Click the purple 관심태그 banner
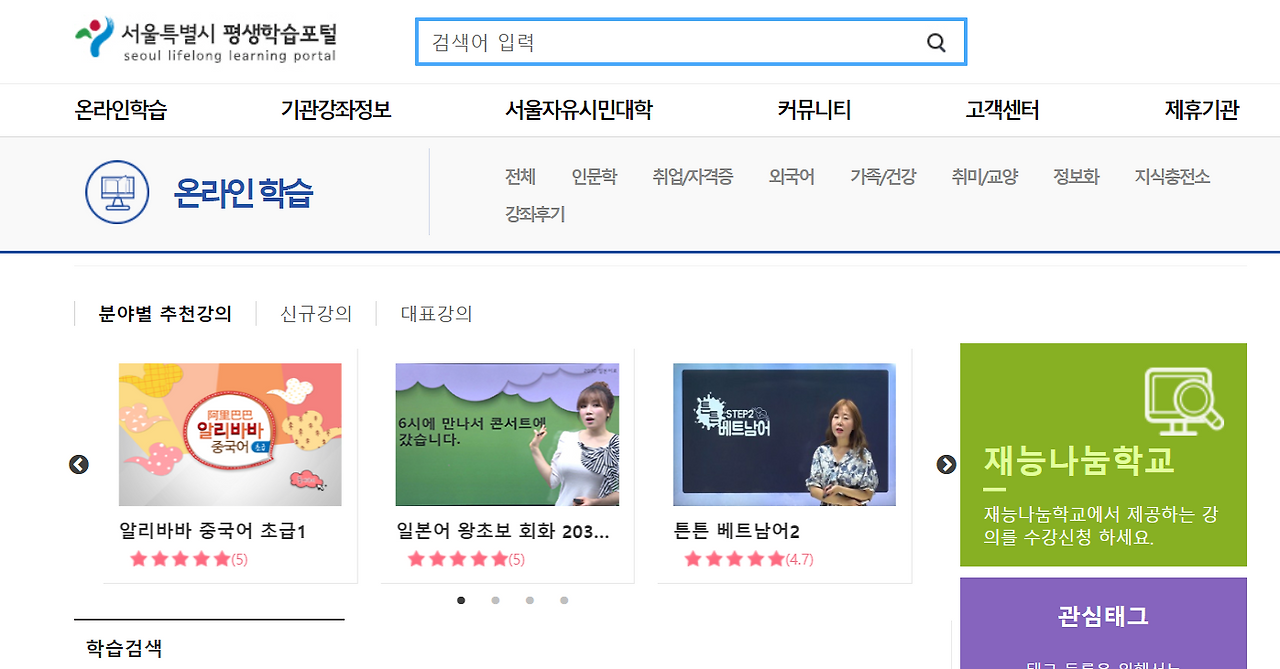 [1103, 623]
